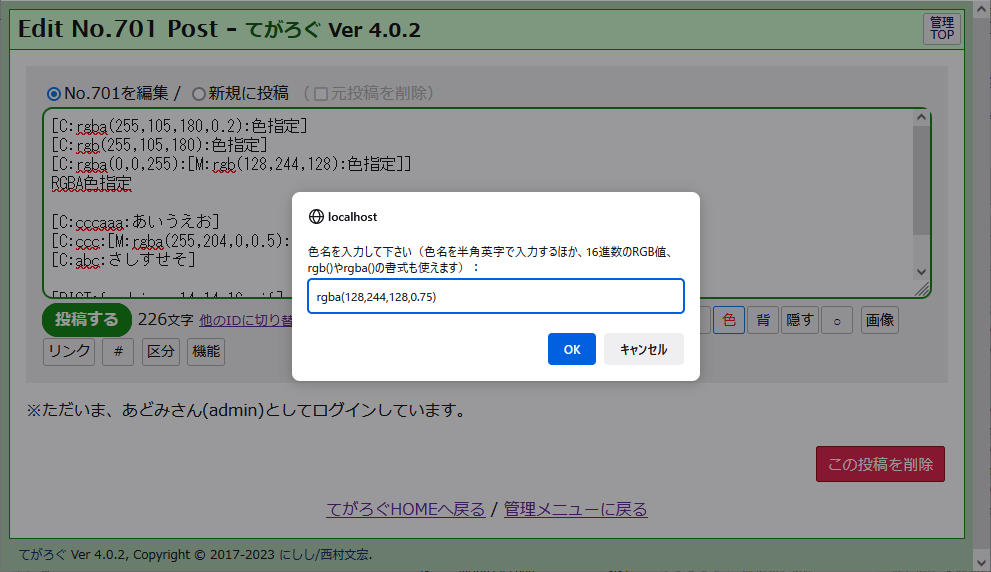Click the textarea scroll-down arrow
The width and height of the screenshot is (991, 572).
pos(921,272)
